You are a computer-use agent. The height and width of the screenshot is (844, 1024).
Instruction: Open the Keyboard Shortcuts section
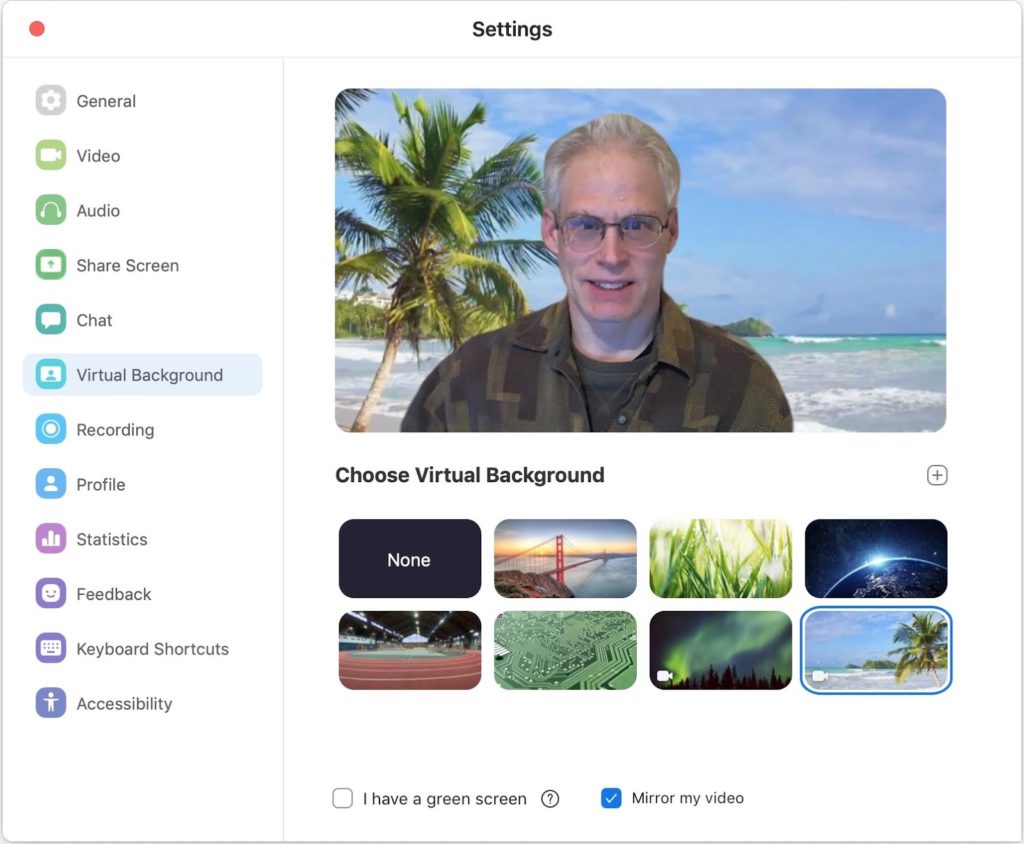[x=152, y=649]
